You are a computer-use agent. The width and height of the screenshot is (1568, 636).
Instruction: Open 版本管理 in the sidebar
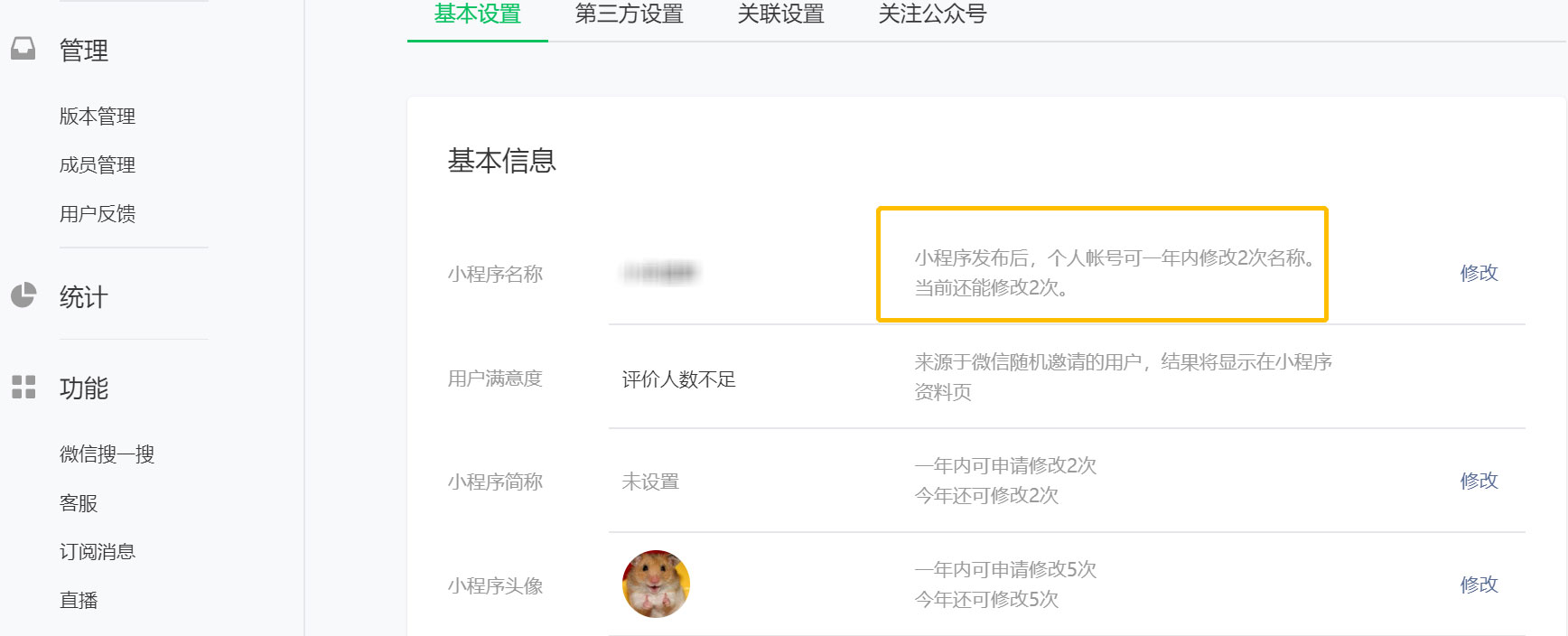[97, 116]
